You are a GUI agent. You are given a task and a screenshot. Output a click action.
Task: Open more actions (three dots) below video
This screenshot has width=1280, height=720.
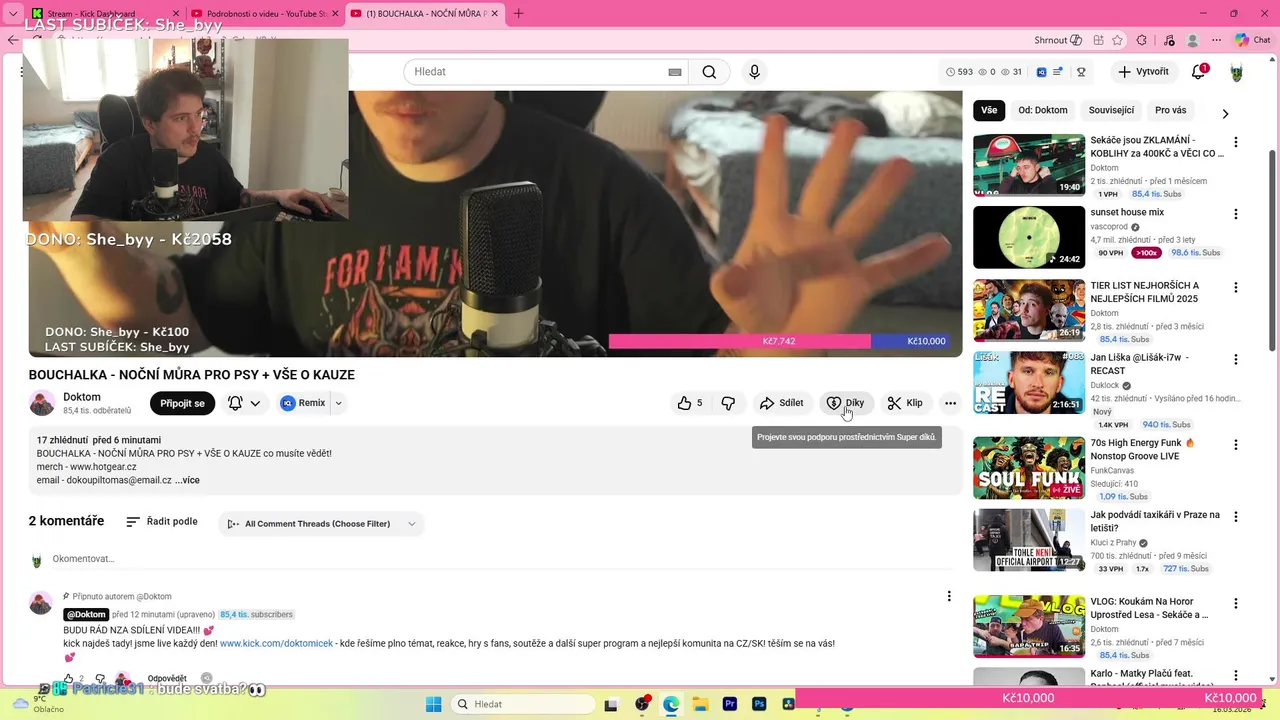(x=950, y=403)
